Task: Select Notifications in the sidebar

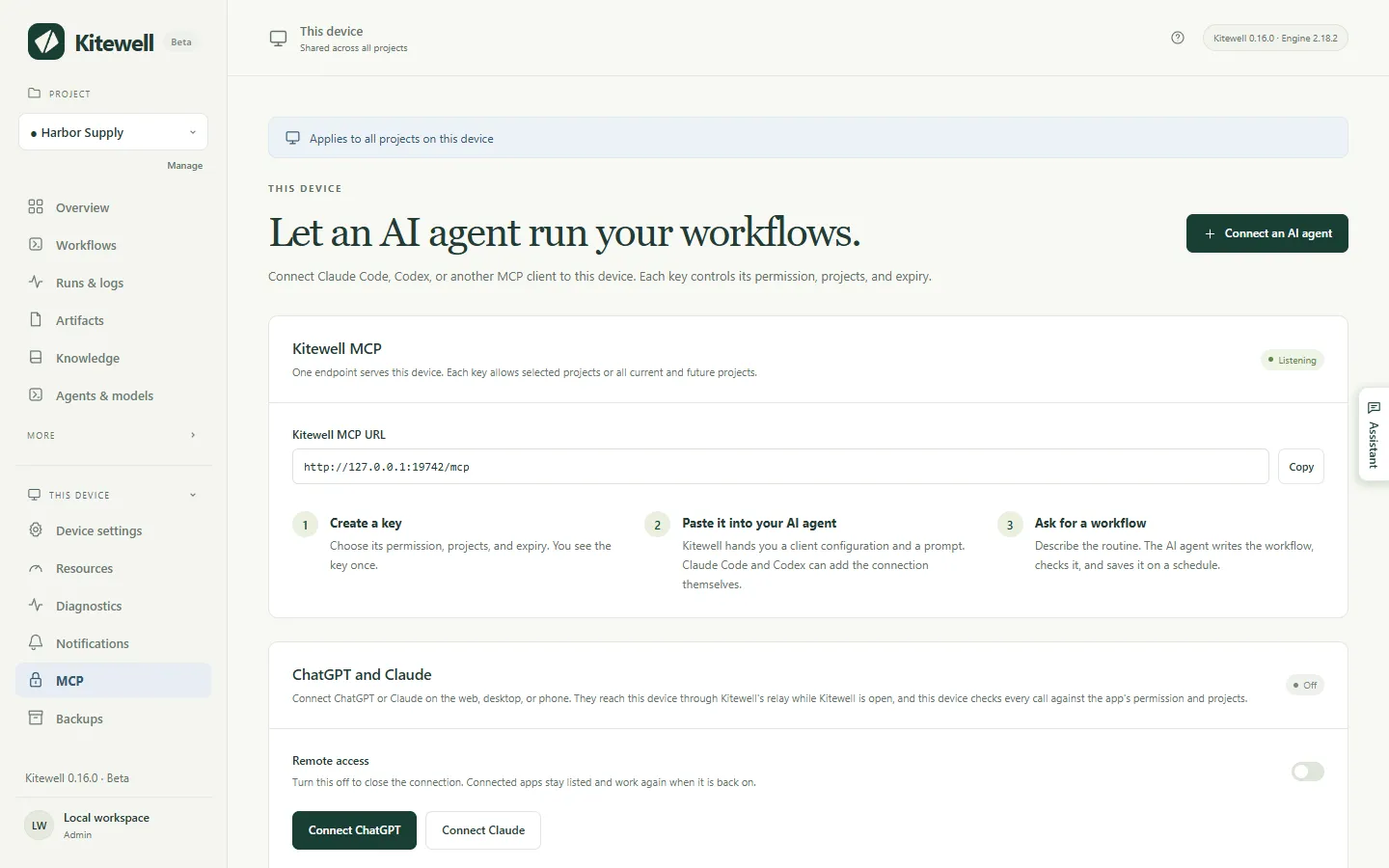Action: click(113, 643)
